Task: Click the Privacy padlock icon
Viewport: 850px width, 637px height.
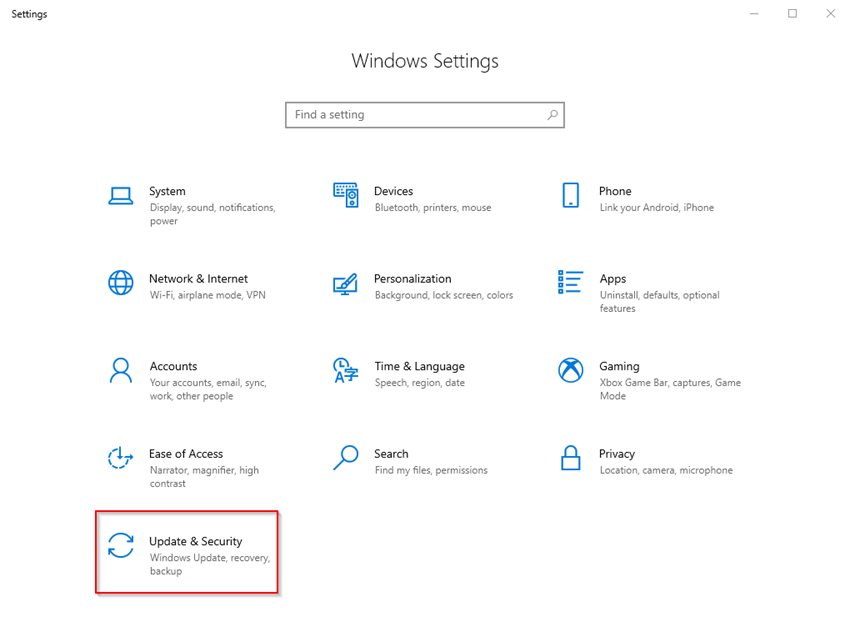Action: (570, 458)
